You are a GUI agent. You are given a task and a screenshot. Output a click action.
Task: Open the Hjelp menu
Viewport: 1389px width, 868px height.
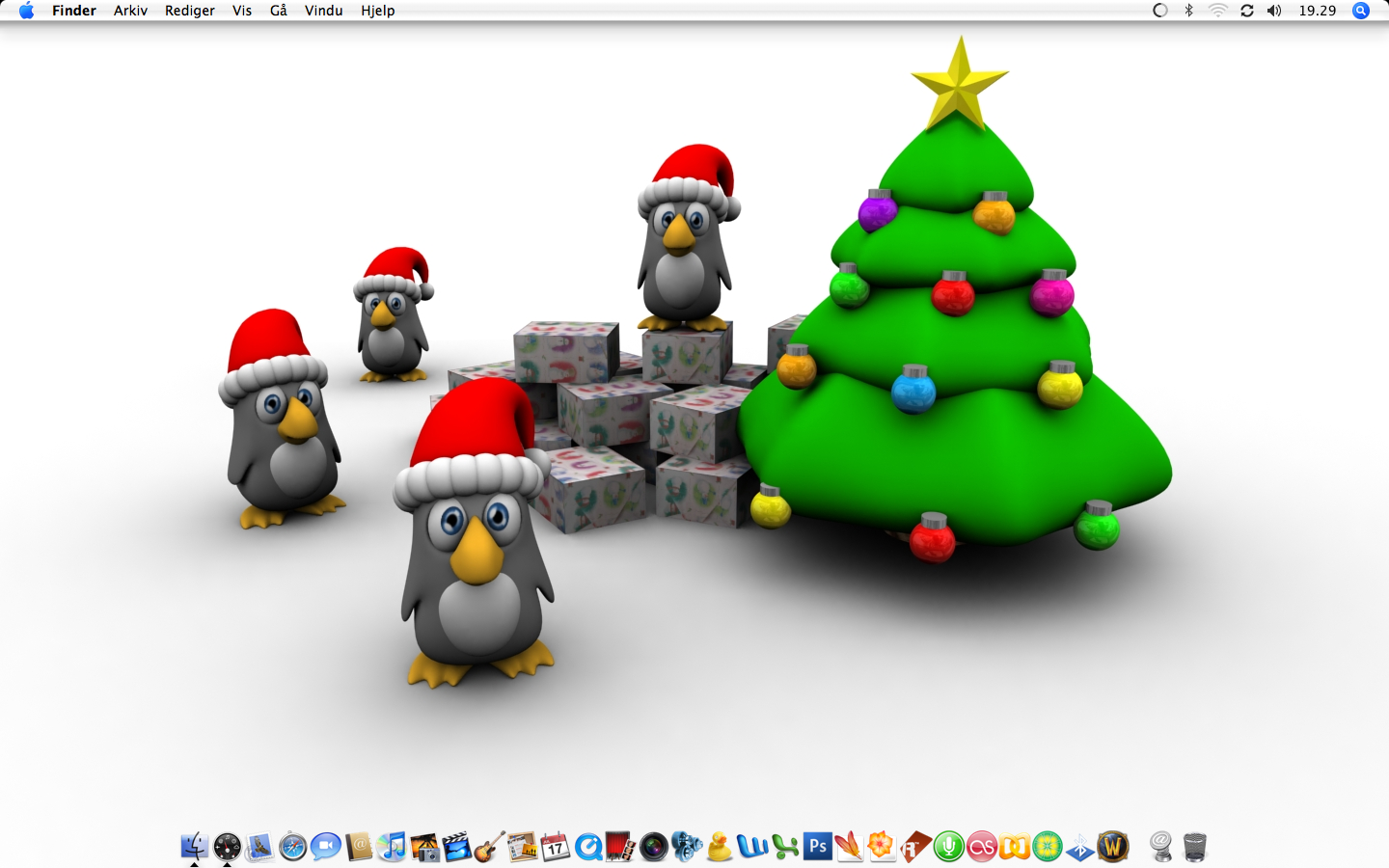[378, 11]
